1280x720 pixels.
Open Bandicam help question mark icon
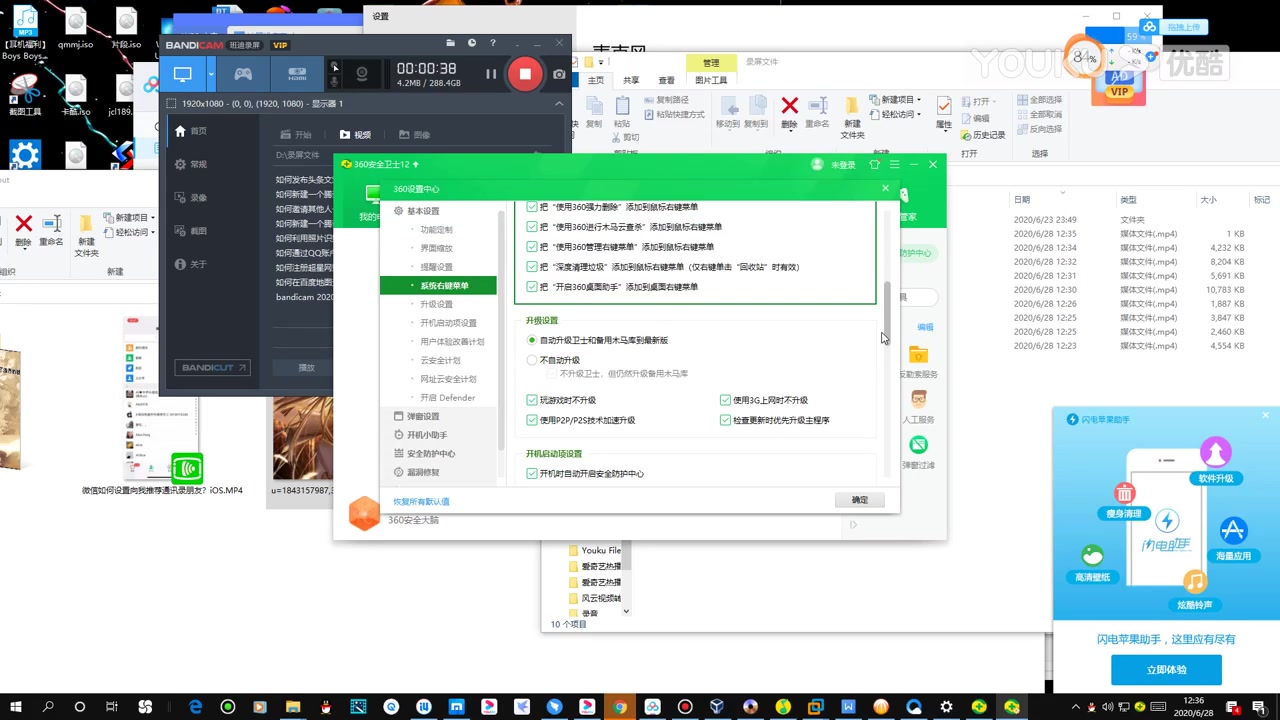[x=493, y=43]
